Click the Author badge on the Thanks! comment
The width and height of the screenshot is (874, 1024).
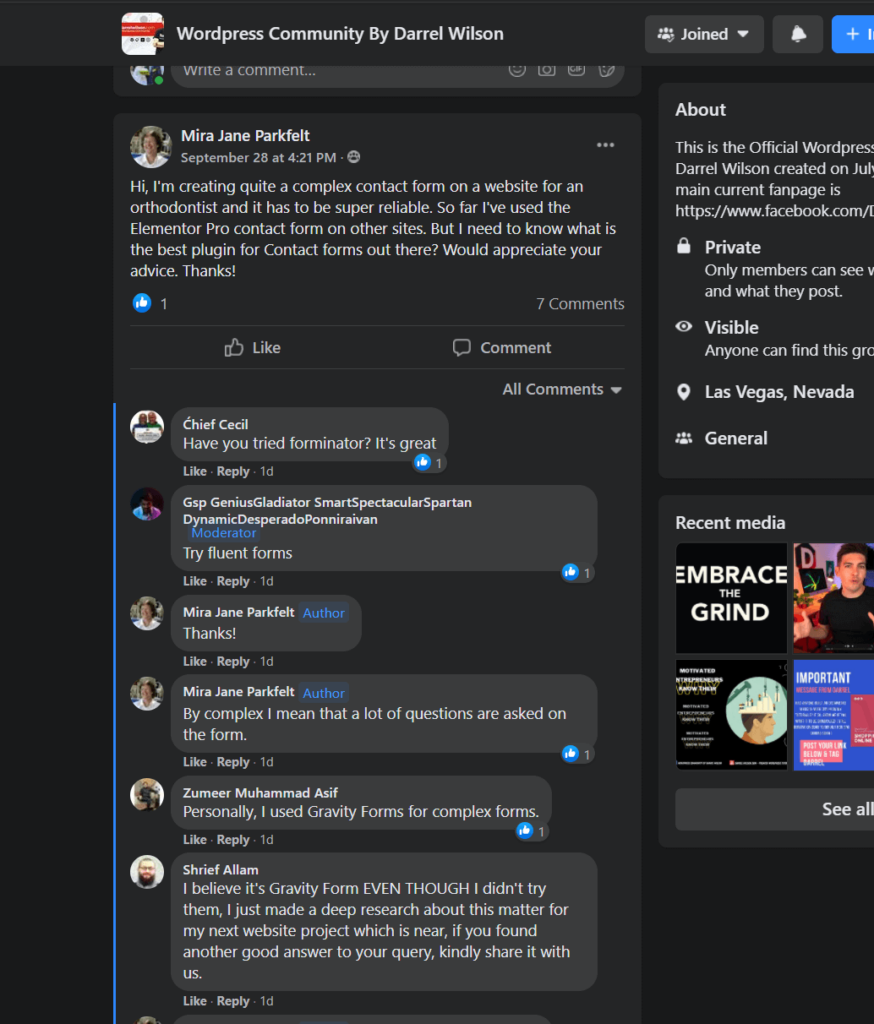pos(323,613)
